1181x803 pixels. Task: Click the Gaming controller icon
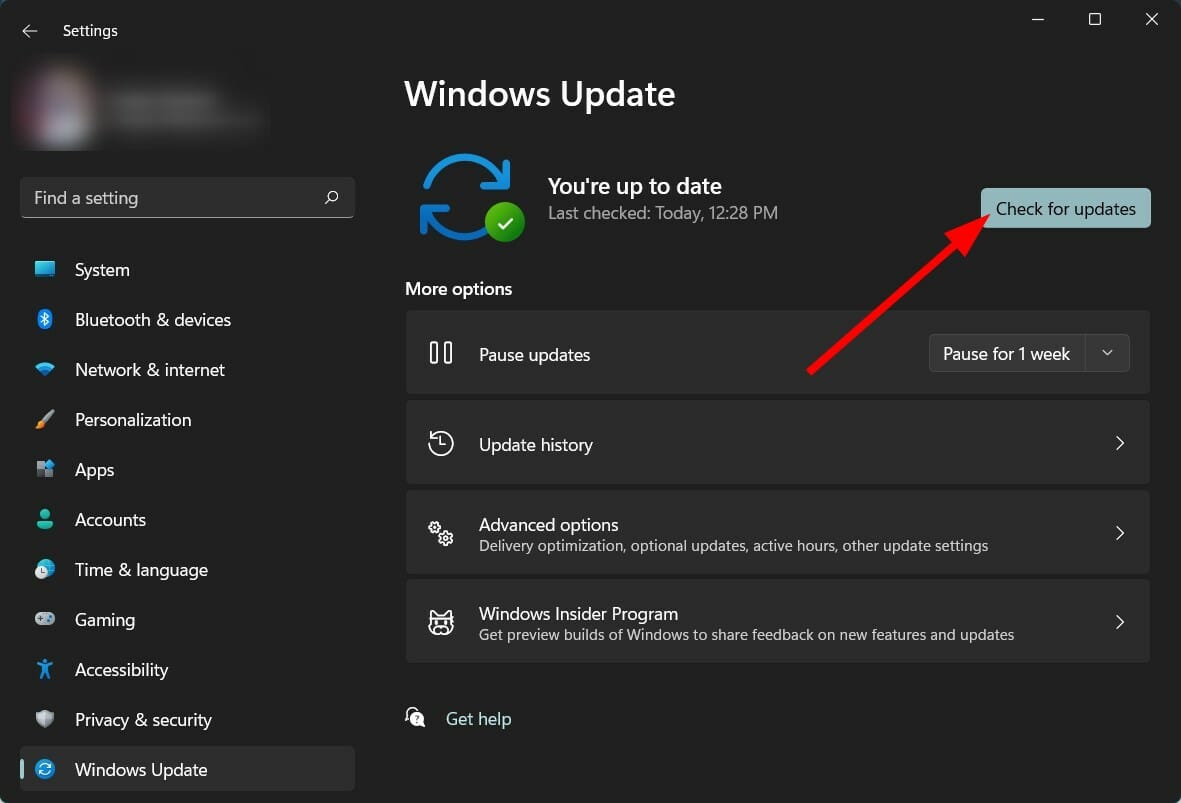click(x=45, y=619)
